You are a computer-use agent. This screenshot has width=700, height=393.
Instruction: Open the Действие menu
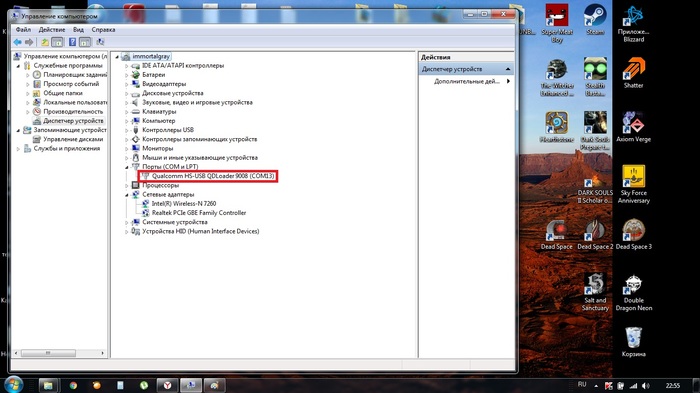point(52,29)
